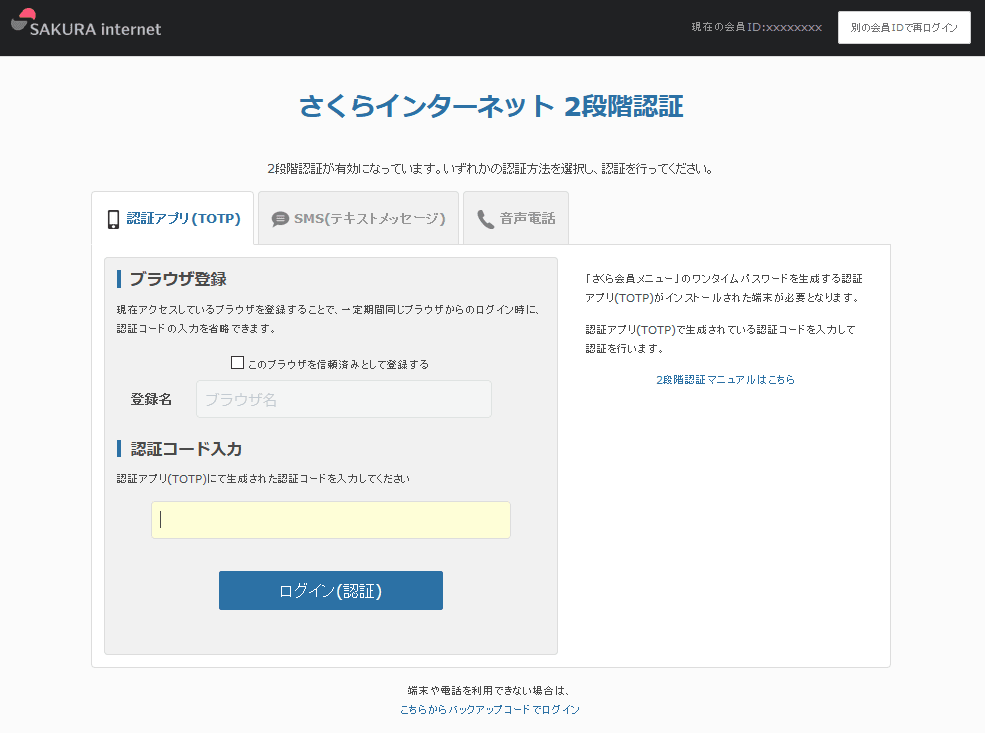Click the さくらインターネット 2段階認証 heading

pyautogui.click(x=491, y=106)
